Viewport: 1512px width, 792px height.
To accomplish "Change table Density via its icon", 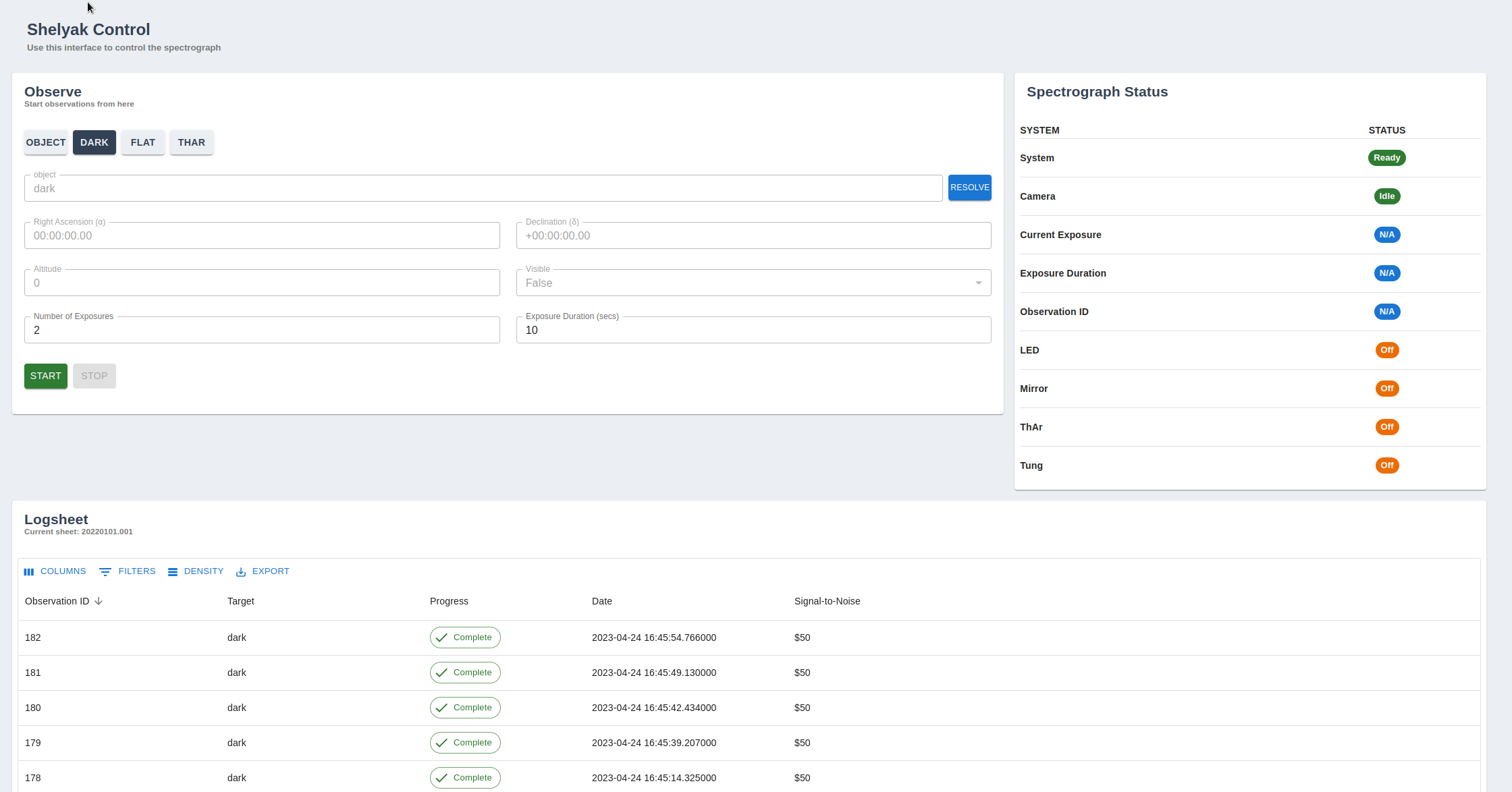I will pos(173,571).
